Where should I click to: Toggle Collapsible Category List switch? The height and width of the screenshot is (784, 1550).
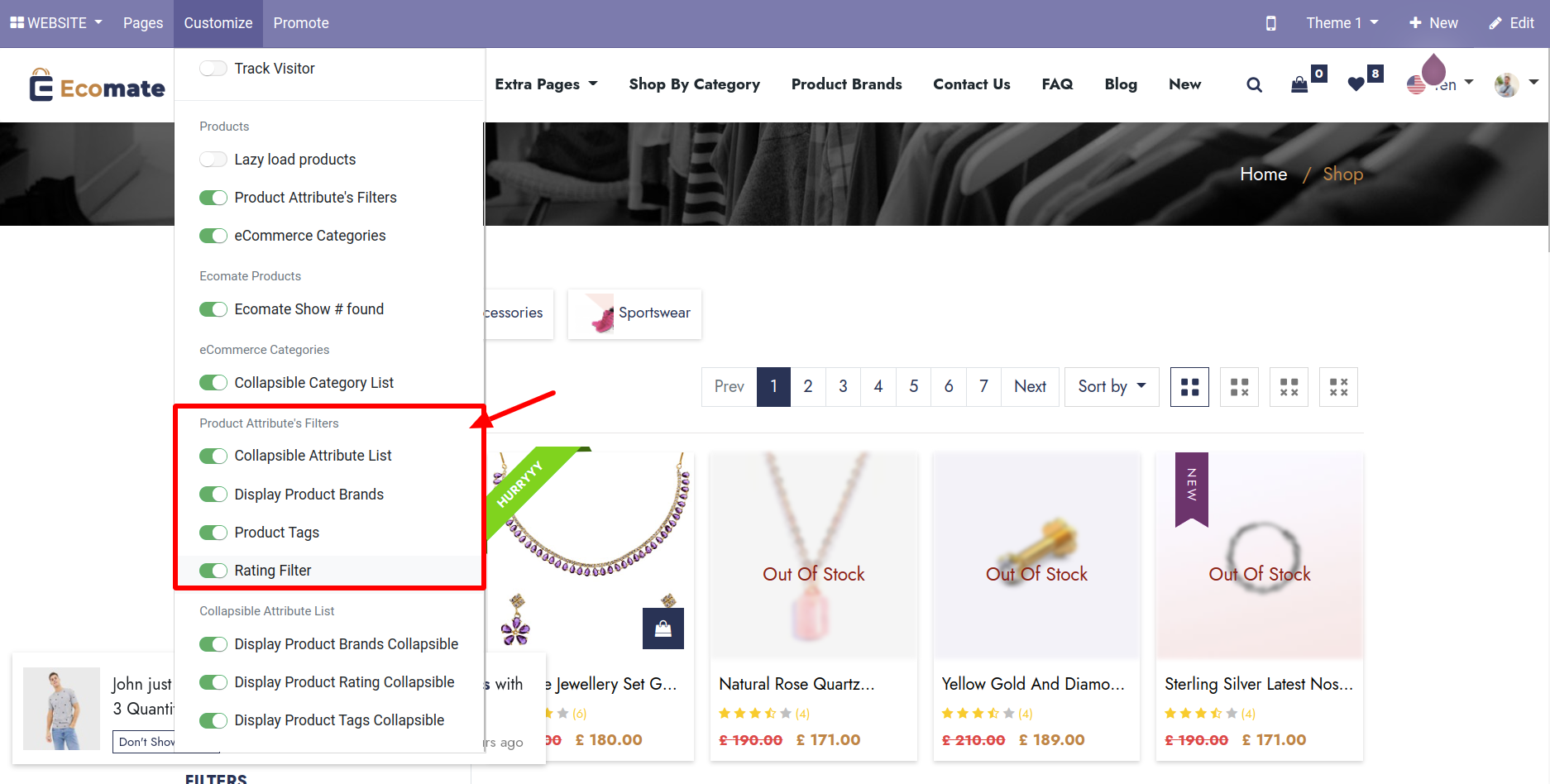213,383
